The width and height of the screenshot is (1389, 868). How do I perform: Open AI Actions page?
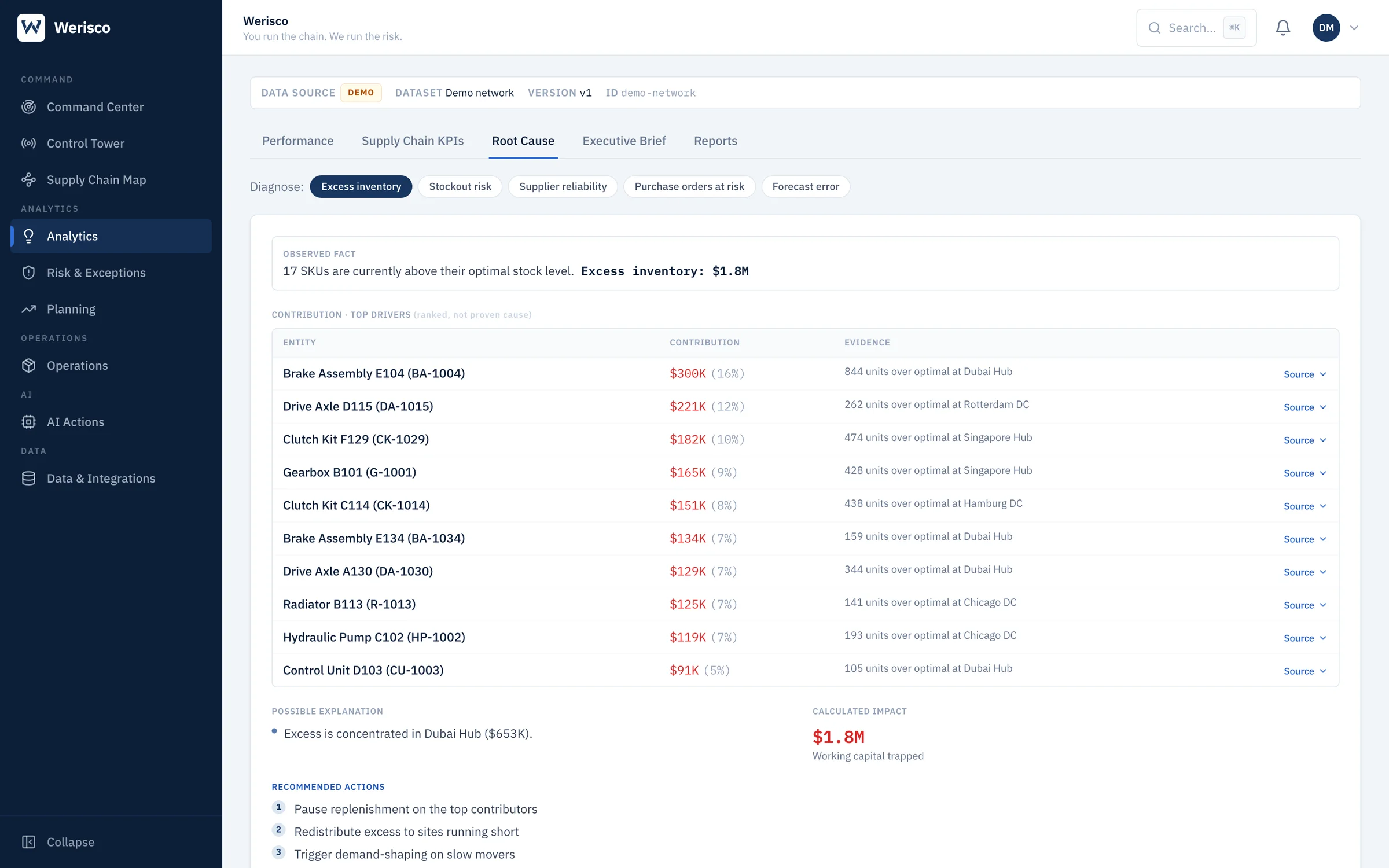click(x=111, y=422)
